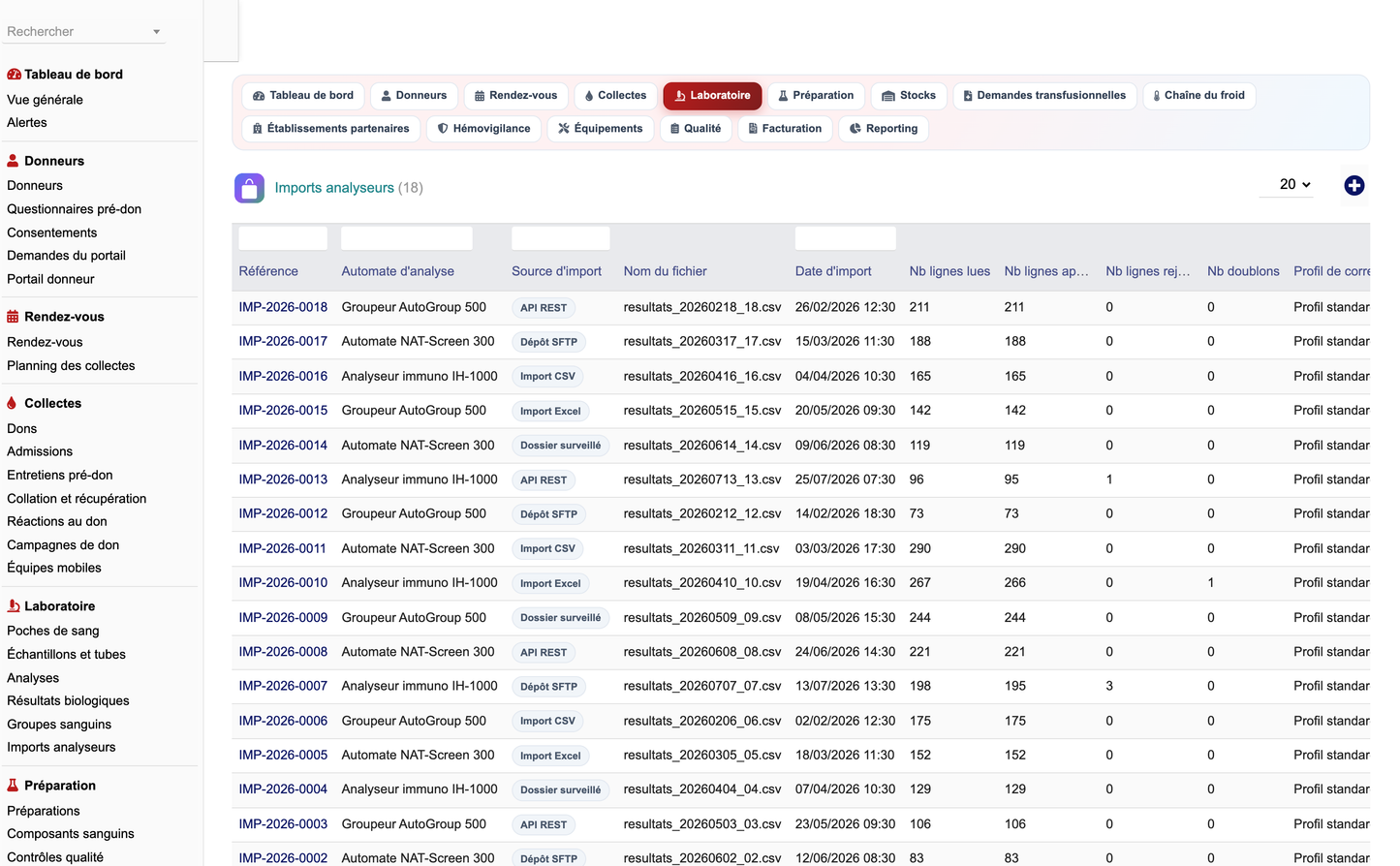Click the Tableau de bord sidebar icon
The width and height of the screenshot is (1400, 866).
[x=14, y=75]
